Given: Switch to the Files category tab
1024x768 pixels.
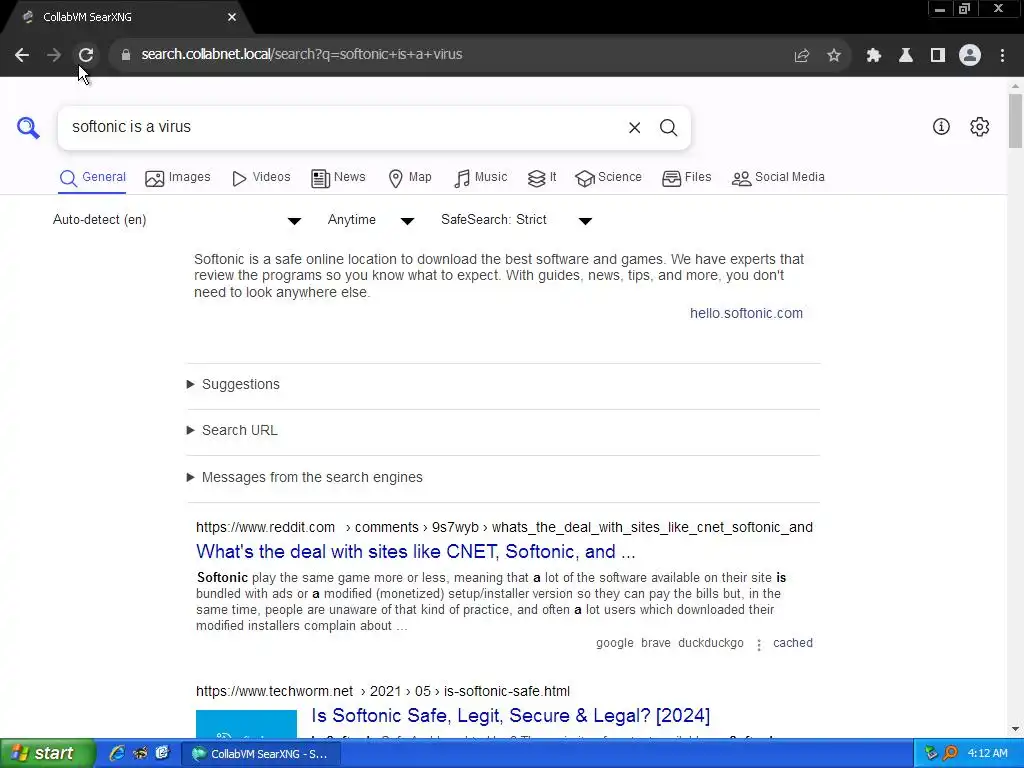Looking at the screenshot, I should coord(686,178).
